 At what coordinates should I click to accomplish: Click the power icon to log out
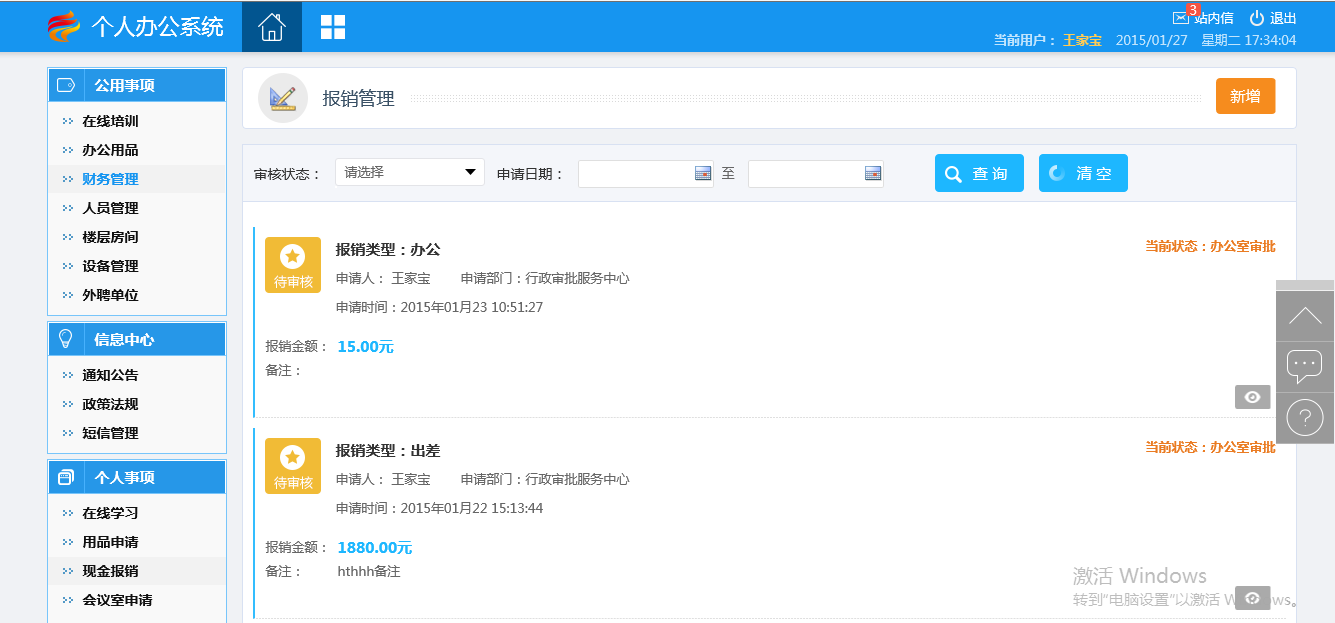click(1257, 18)
